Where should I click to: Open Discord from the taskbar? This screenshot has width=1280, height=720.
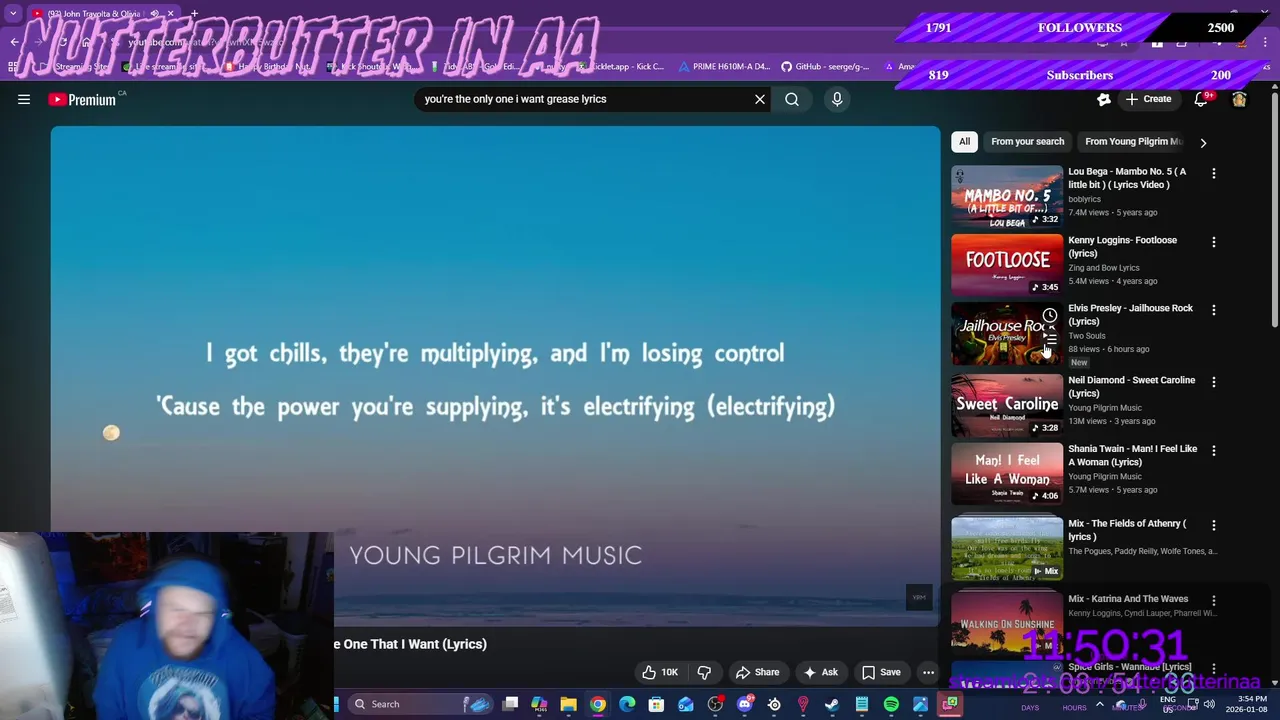745,704
